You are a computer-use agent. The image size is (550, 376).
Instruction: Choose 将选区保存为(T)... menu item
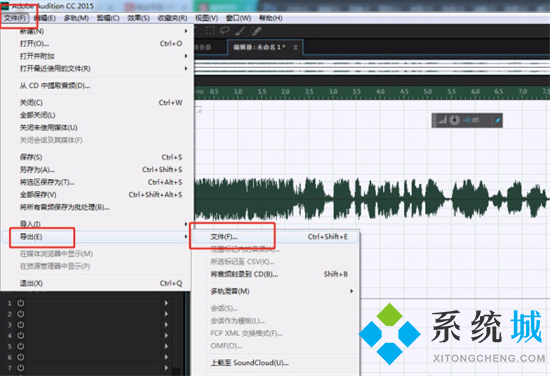pos(97,182)
